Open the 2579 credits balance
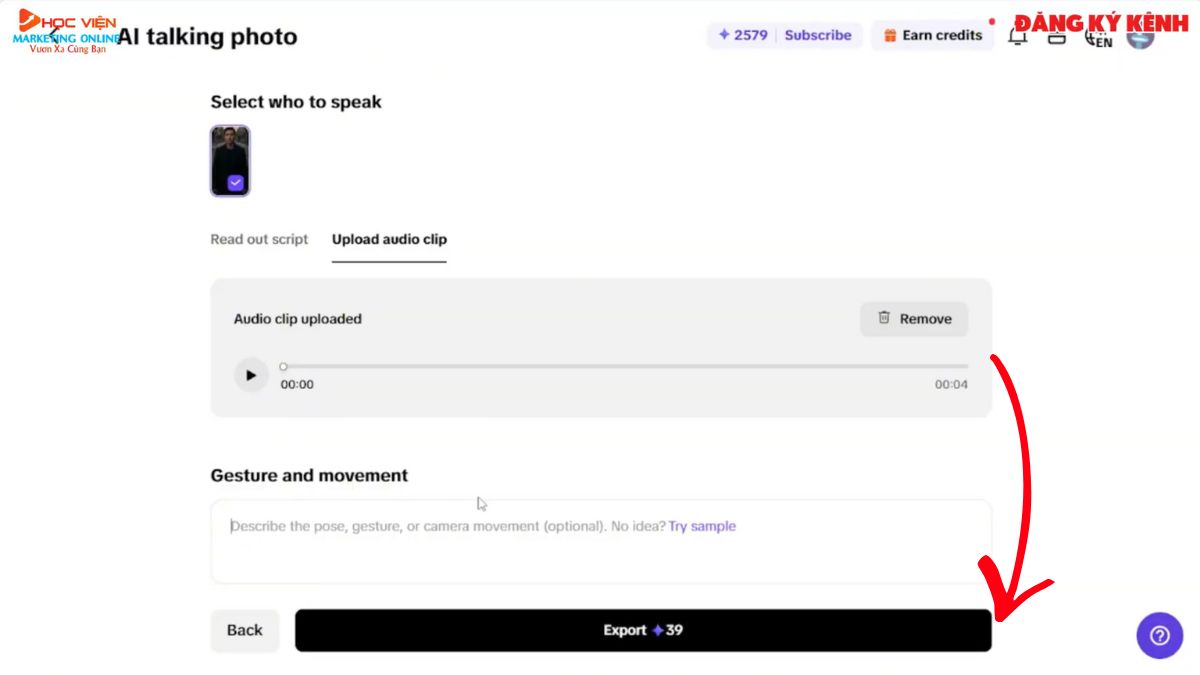 (743, 35)
